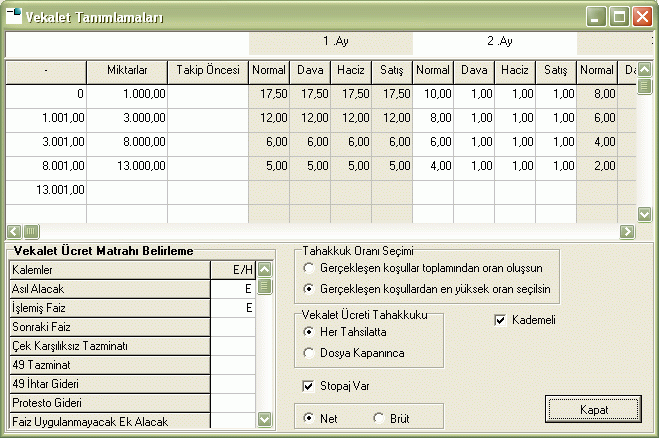The height and width of the screenshot is (438, 659).
Task: Click the Vekalet Tanımlamaları title bar icon
Action: 14,16
